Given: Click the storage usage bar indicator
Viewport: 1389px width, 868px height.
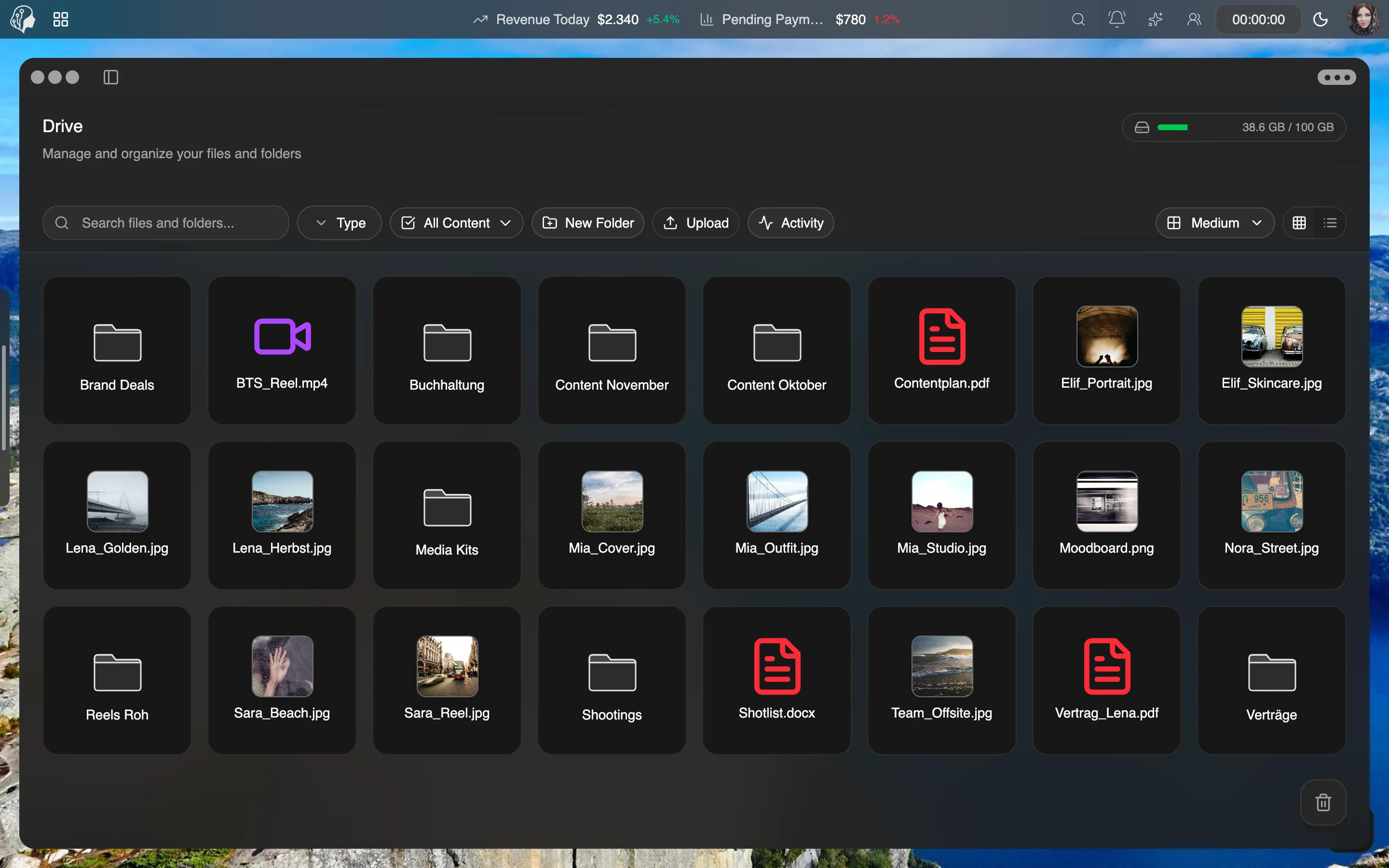Looking at the screenshot, I should (1234, 127).
